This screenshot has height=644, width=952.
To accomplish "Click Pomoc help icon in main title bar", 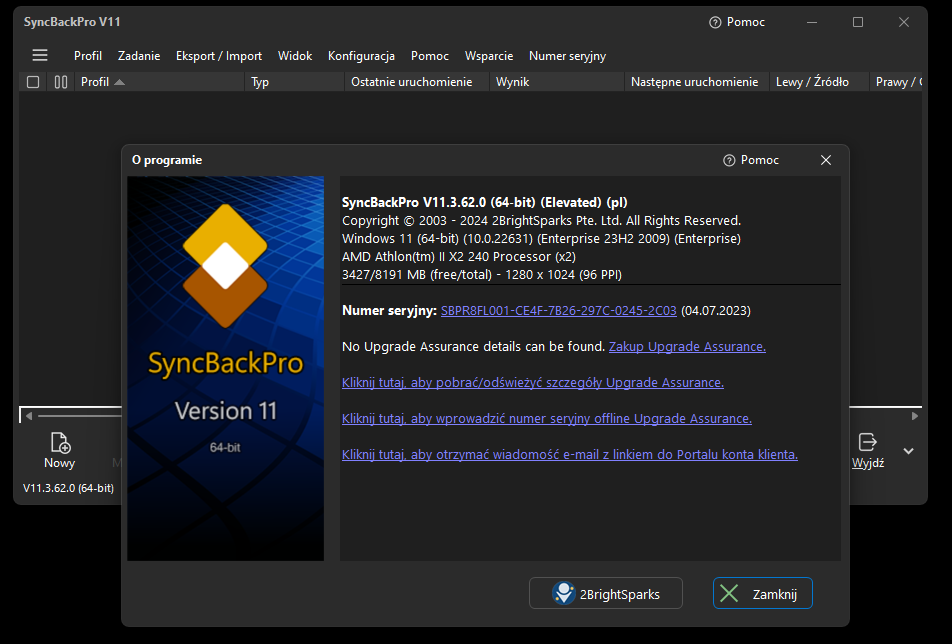I will tap(715, 22).
